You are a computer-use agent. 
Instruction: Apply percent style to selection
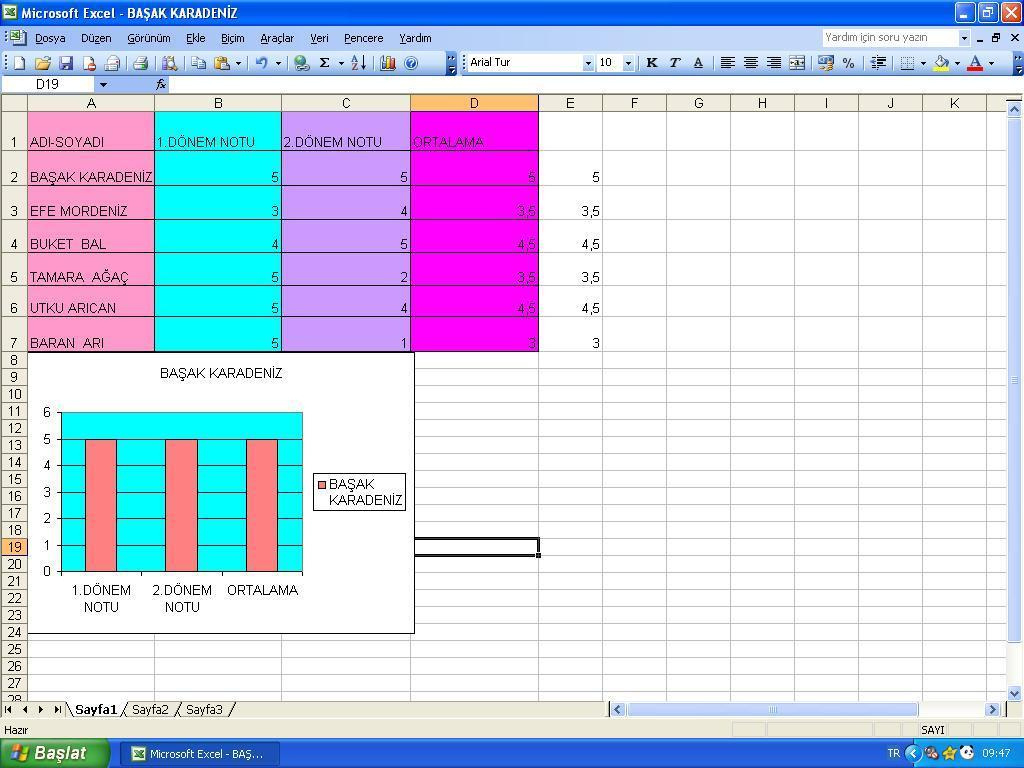coord(849,62)
